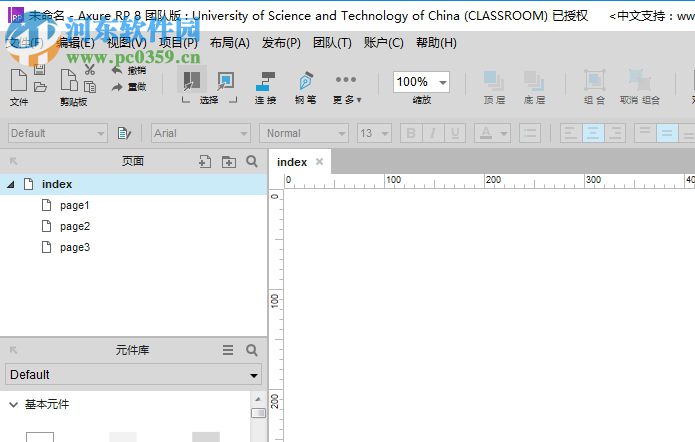Toggle bullet list formatting
The width and height of the screenshot is (695, 442).
[x=530, y=133]
